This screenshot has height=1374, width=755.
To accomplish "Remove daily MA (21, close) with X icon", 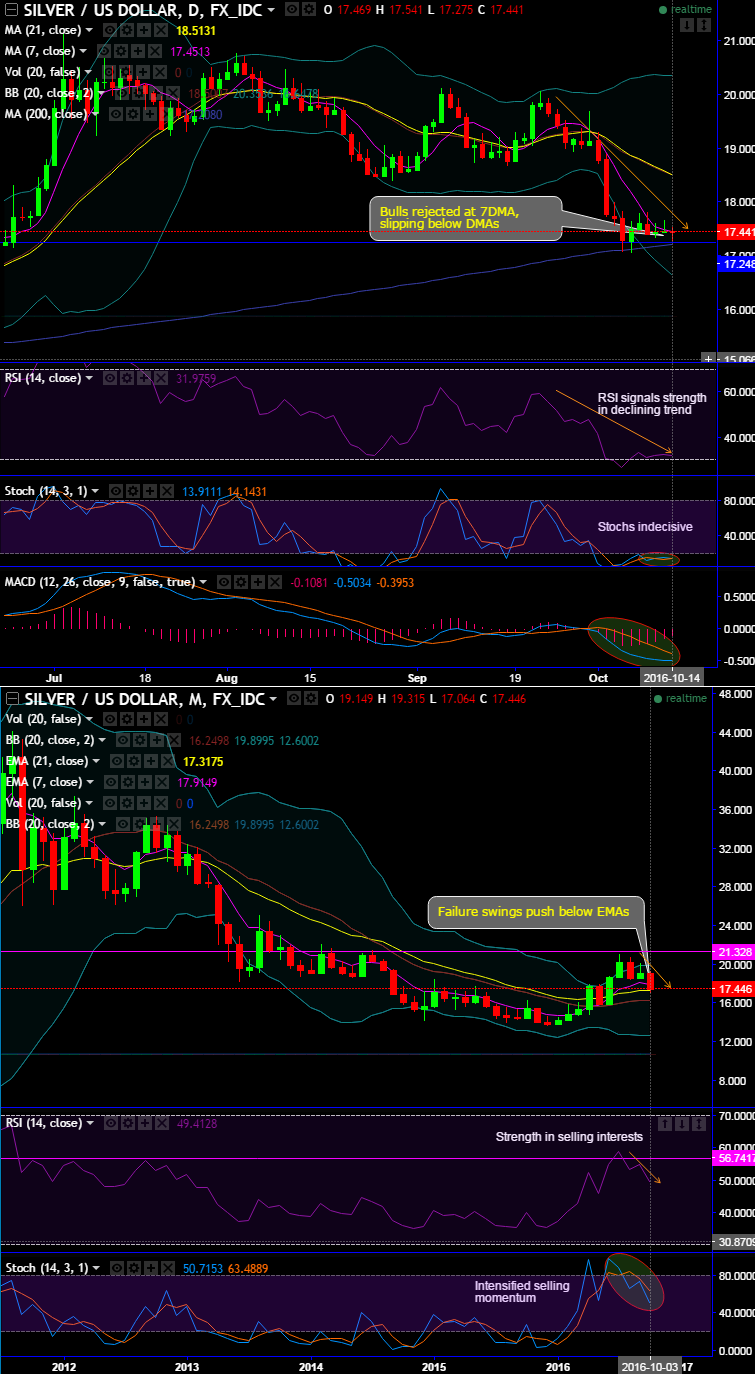I will pos(160,30).
